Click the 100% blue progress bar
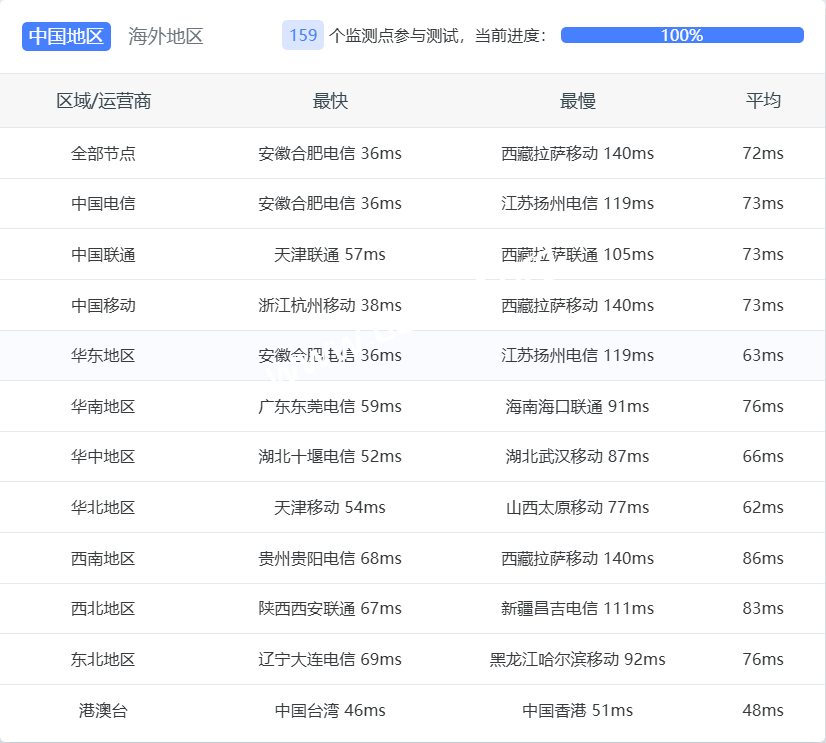 click(682, 35)
